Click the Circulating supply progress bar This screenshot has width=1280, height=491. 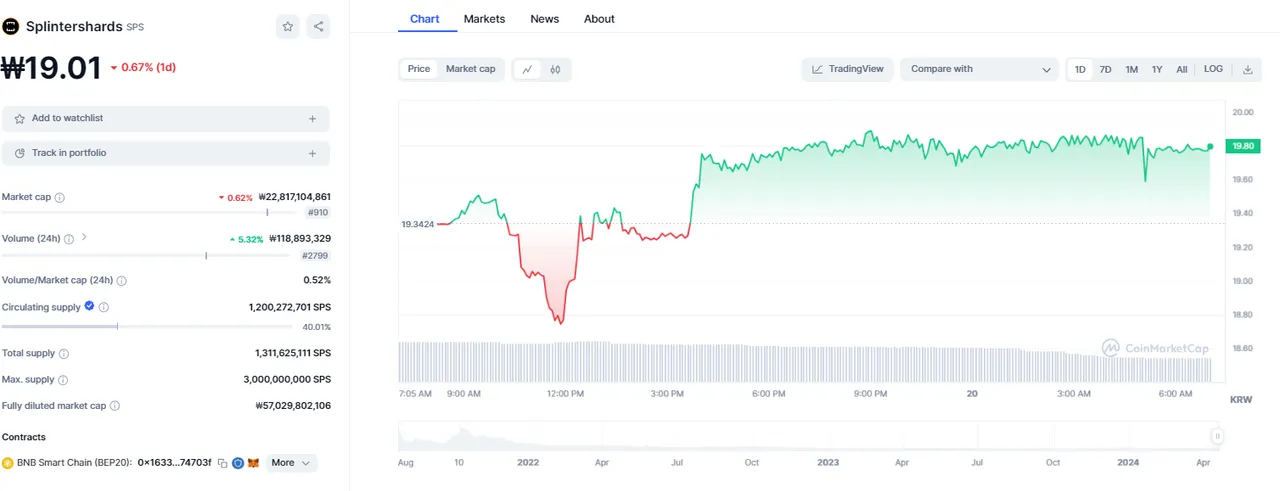pos(149,326)
